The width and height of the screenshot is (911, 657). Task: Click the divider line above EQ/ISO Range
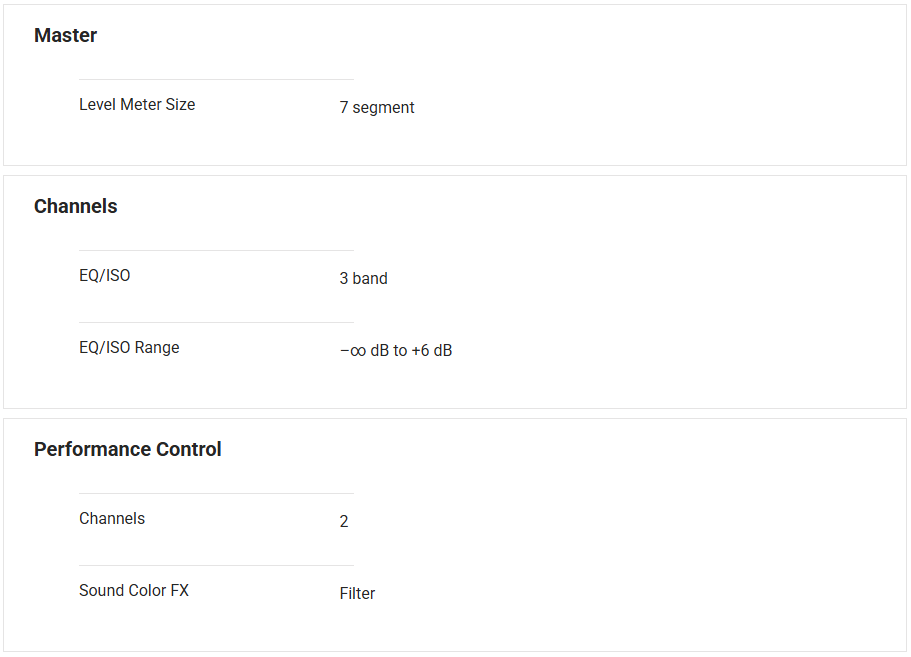[x=216, y=322]
